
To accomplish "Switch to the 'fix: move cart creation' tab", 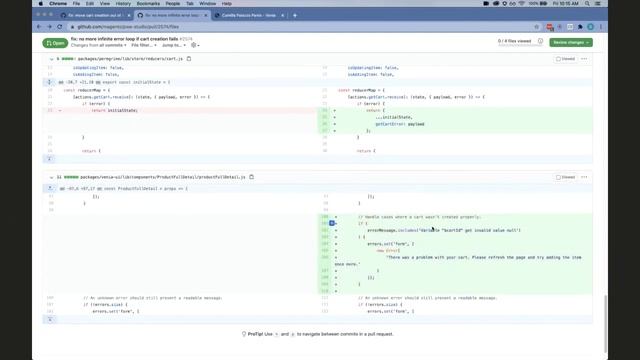I will click(94, 16).
